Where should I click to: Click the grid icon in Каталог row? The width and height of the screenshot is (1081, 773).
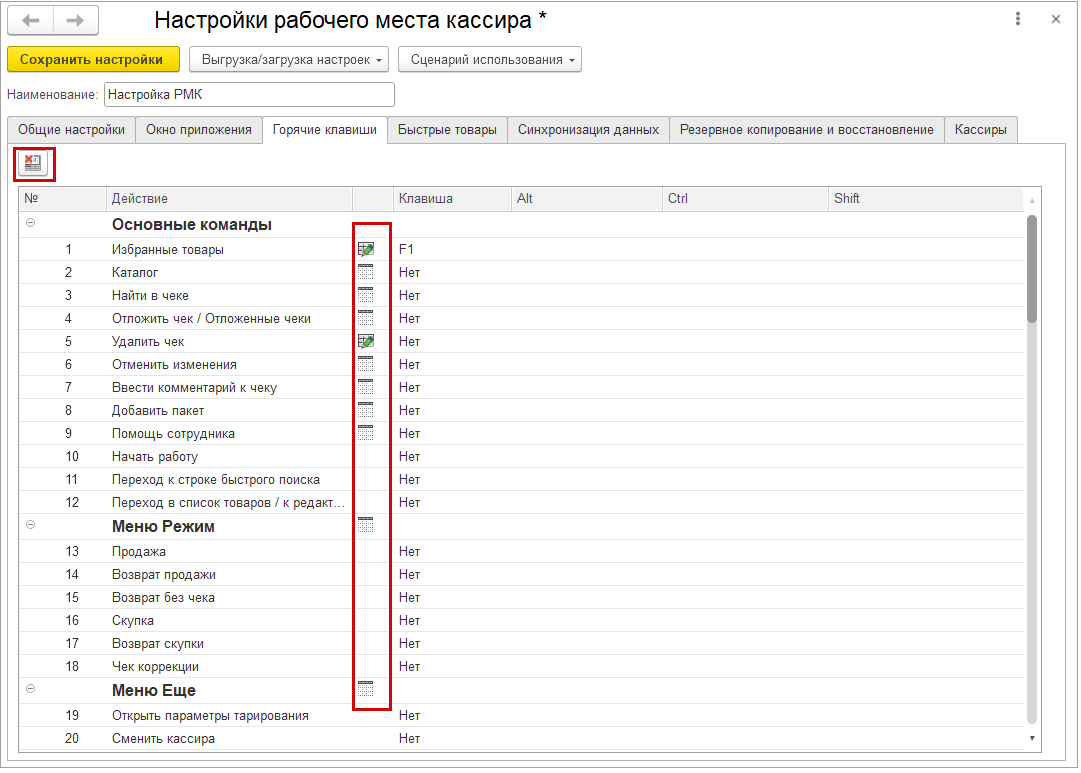(366, 272)
